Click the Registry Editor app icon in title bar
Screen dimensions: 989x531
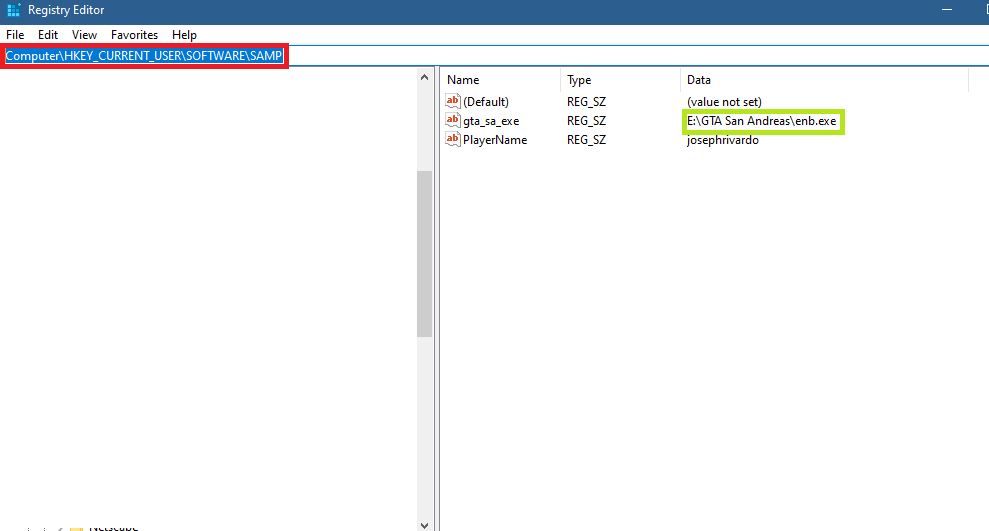click(x=14, y=10)
